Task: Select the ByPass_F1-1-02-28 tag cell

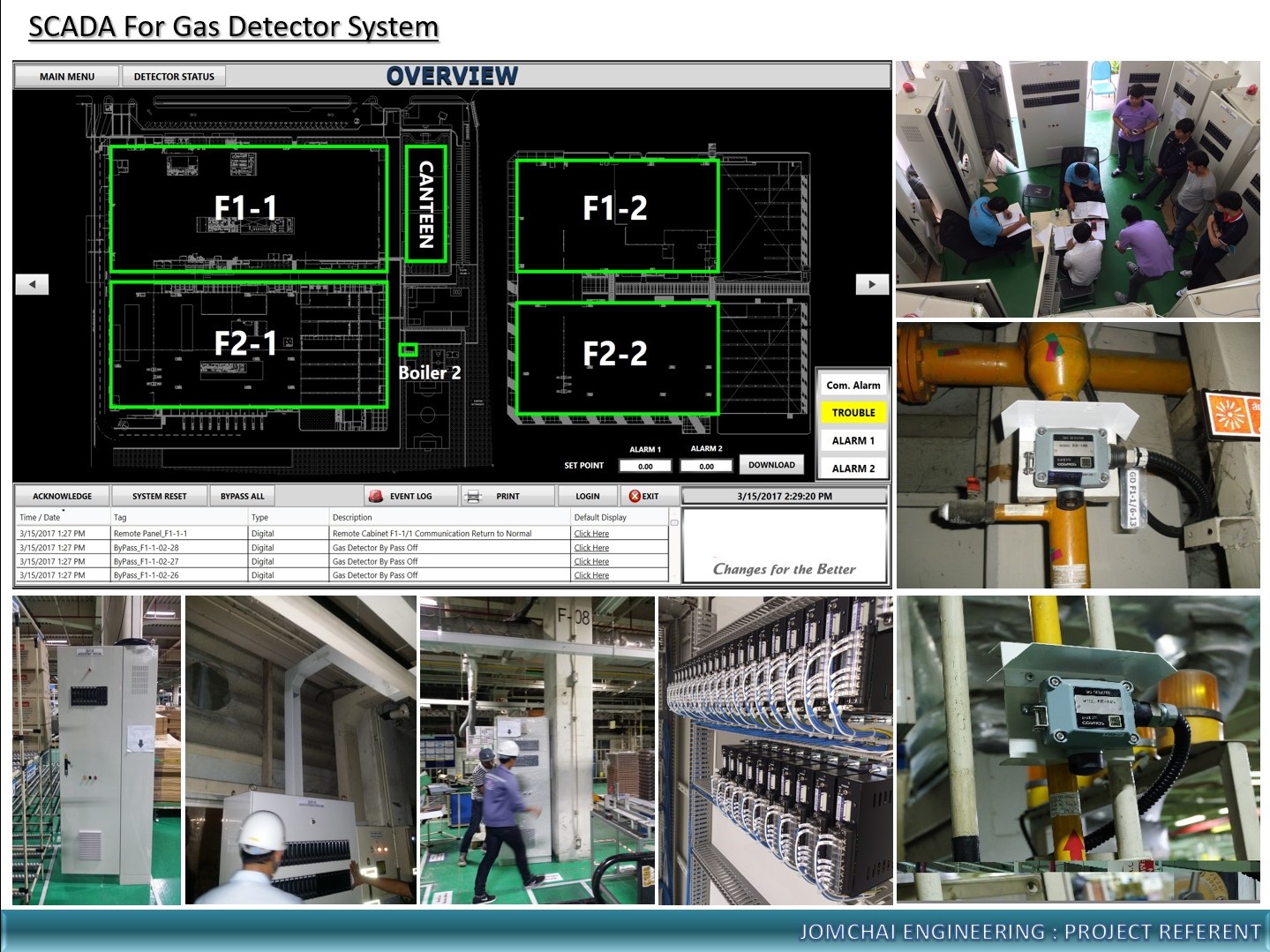Action: click(x=179, y=548)
